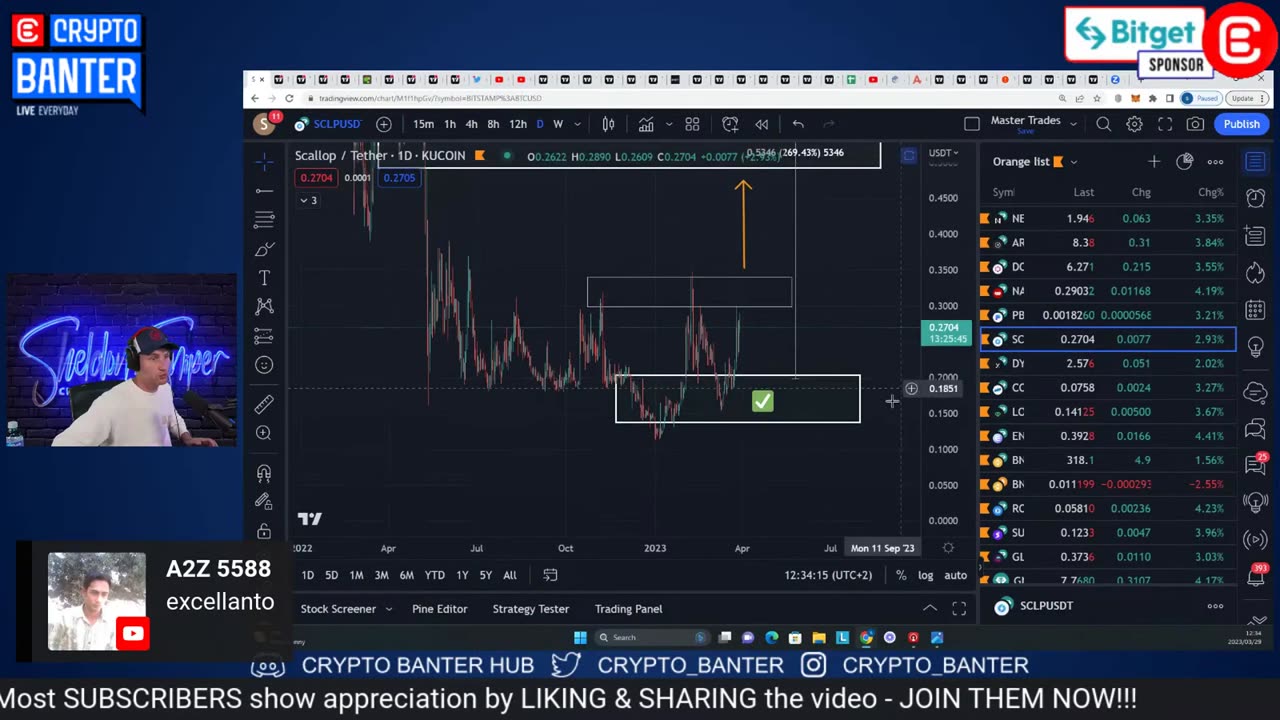Click the Publish button

pos(1241,124)
